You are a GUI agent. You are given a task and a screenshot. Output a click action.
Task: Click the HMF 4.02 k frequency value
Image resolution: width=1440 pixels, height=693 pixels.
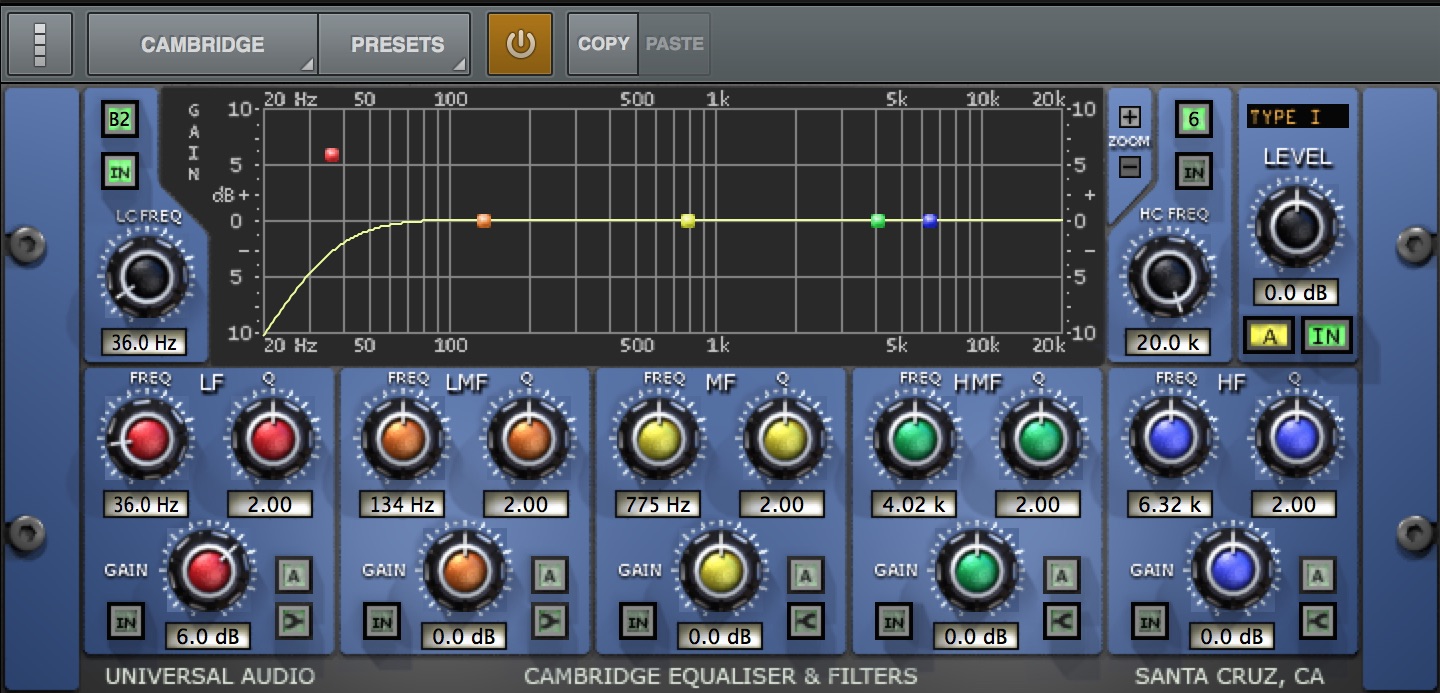pyautogui.click(x=913, y=504)
